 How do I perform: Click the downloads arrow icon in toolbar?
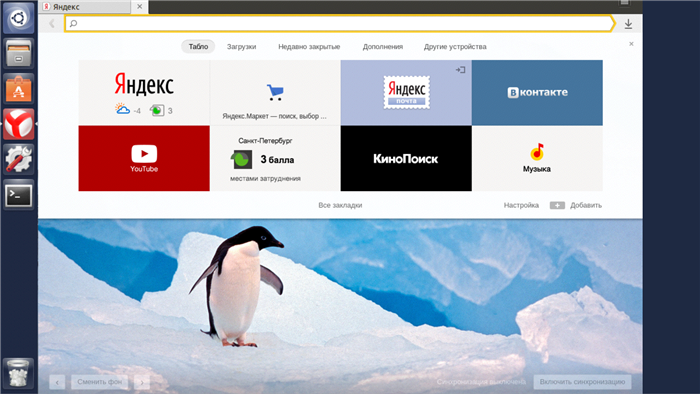point(628,24)
